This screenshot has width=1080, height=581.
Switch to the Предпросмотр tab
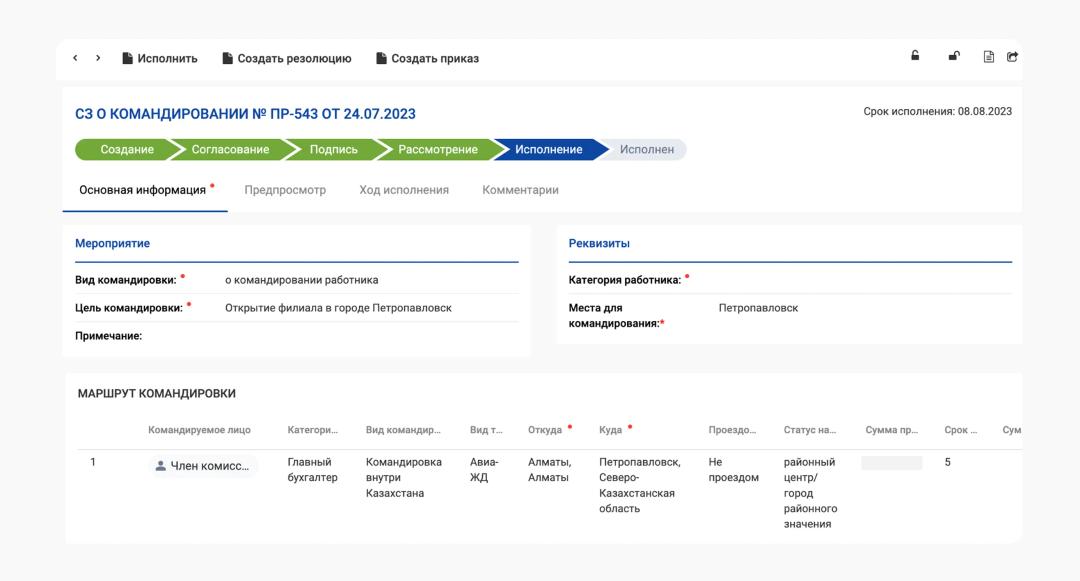[285, 190]
